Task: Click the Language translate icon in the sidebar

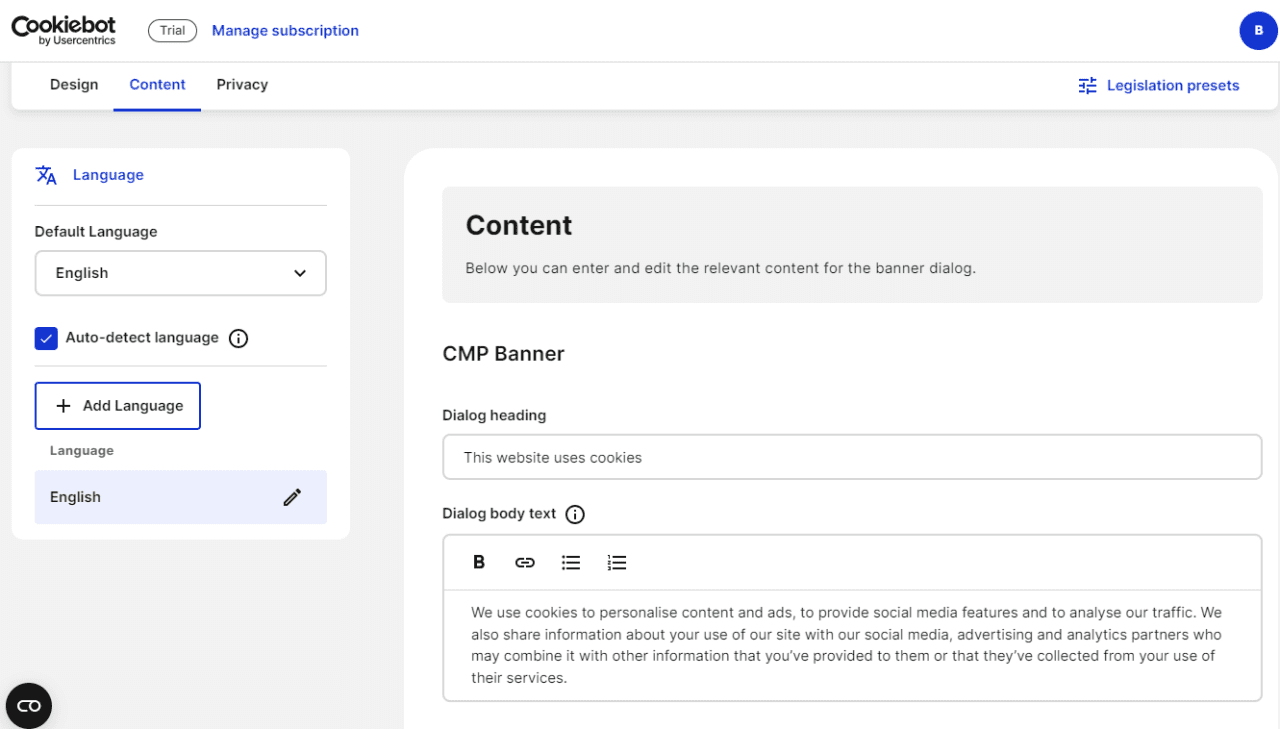Action: click(46, 174)
